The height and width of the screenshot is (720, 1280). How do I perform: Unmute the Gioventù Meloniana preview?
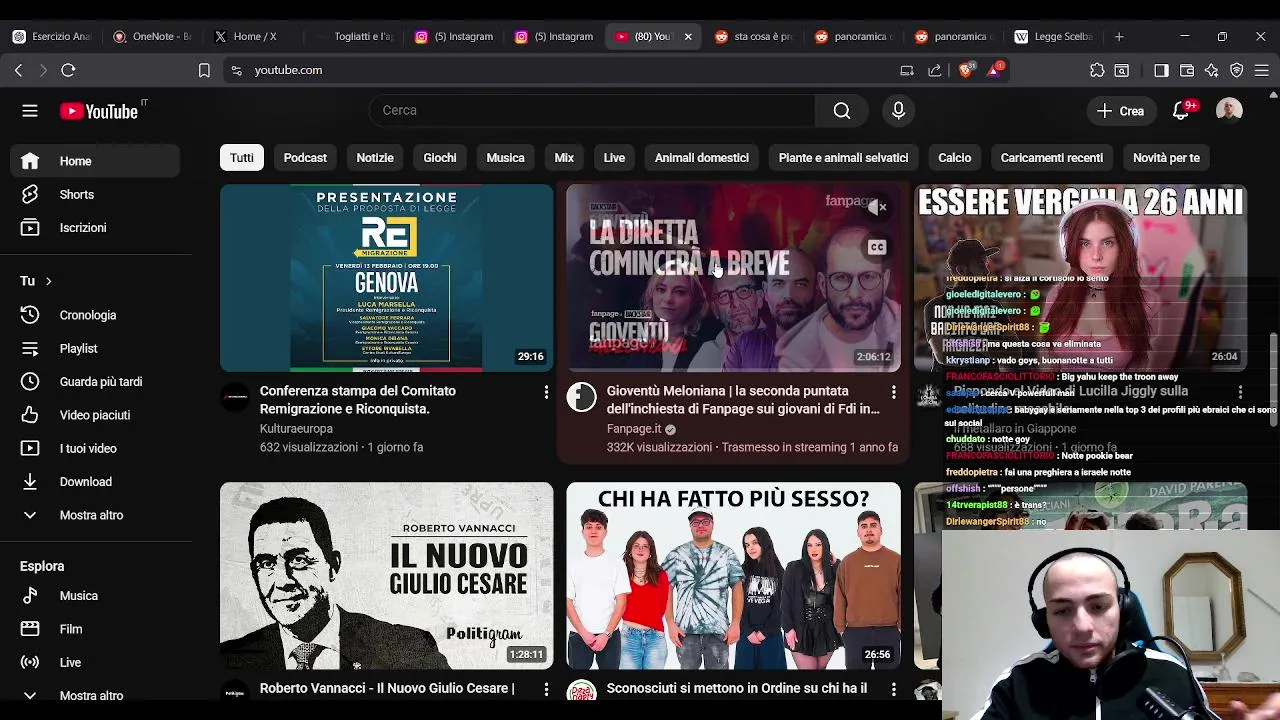pos(877,207)
